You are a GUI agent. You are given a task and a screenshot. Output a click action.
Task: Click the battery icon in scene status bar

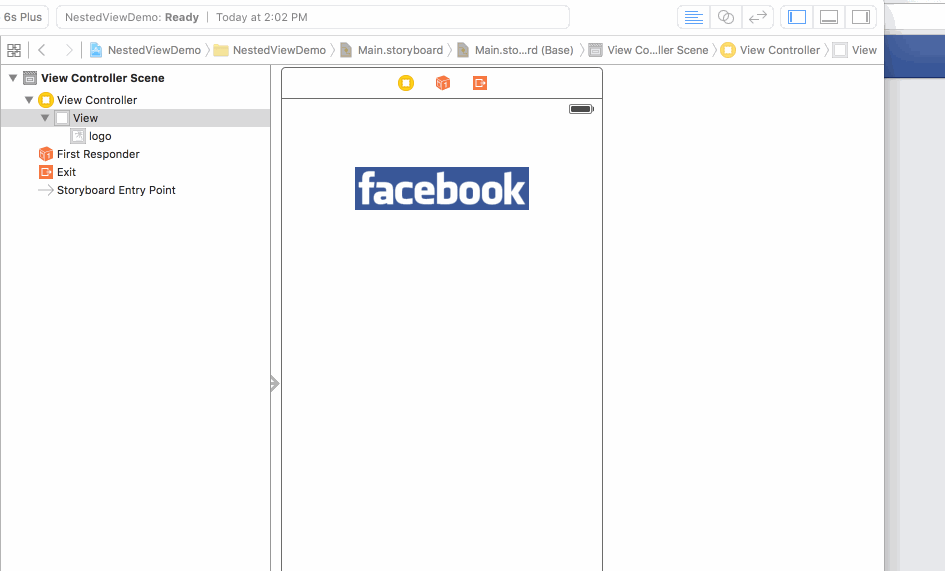(582, 109)
